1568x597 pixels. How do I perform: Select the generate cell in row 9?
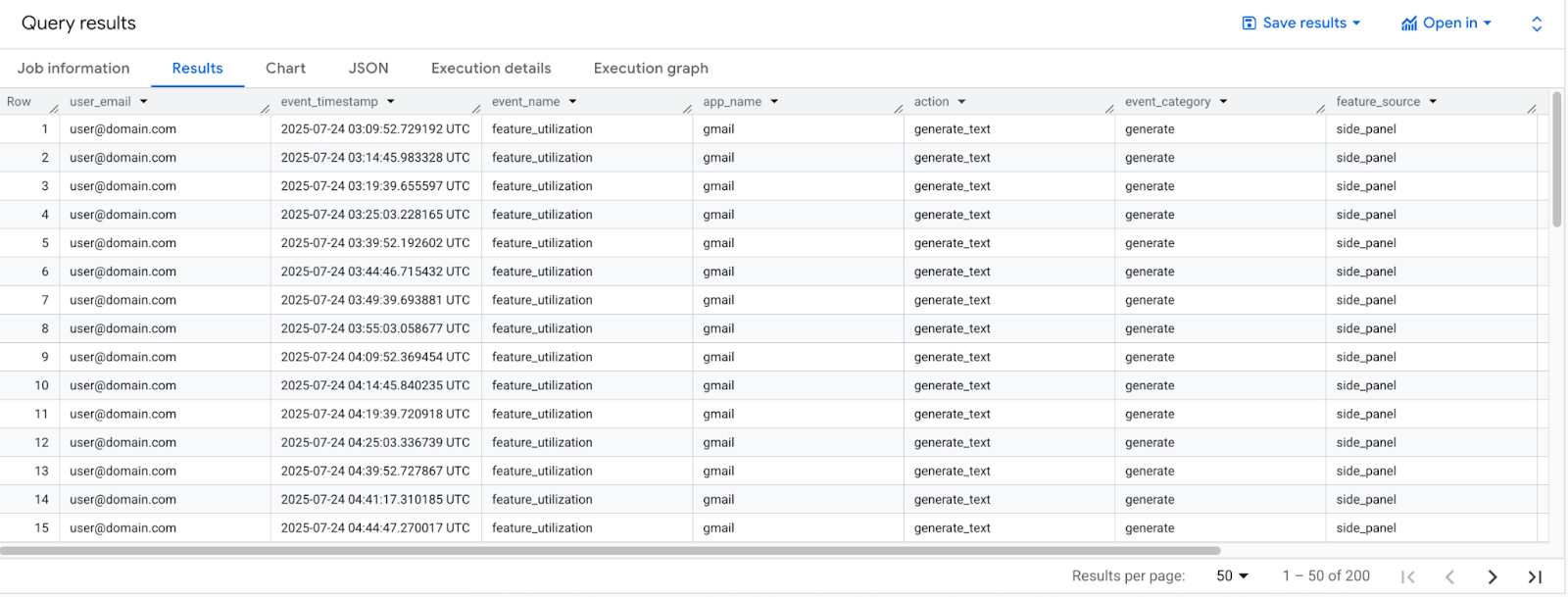pyautogui.click(x=1150, y=357)
